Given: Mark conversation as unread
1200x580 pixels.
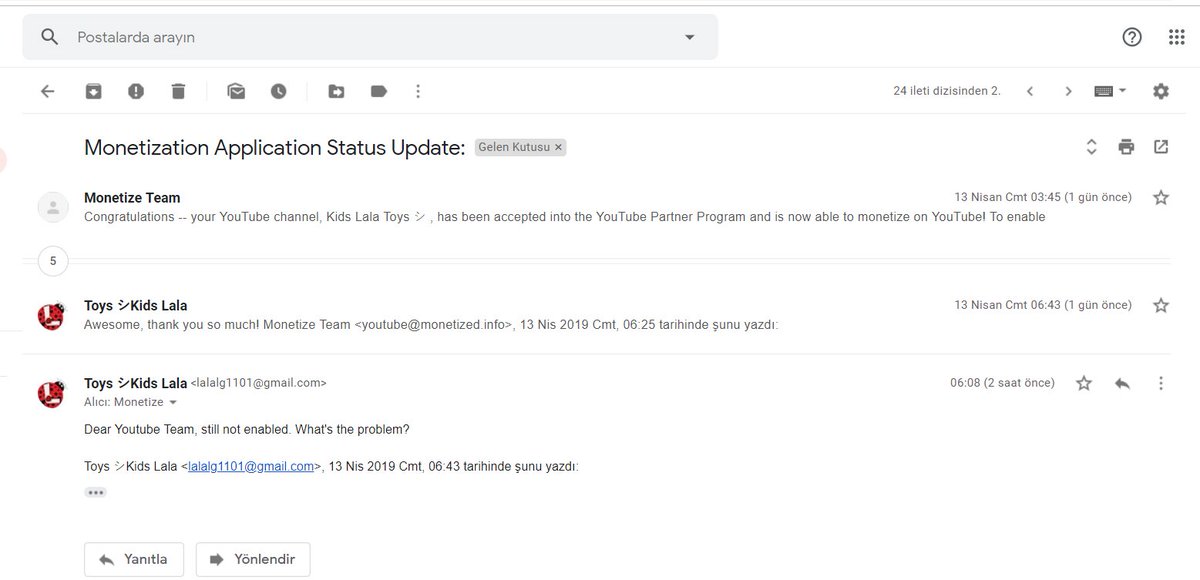Looking at the screenshot, I should click(x=236, y=91).
